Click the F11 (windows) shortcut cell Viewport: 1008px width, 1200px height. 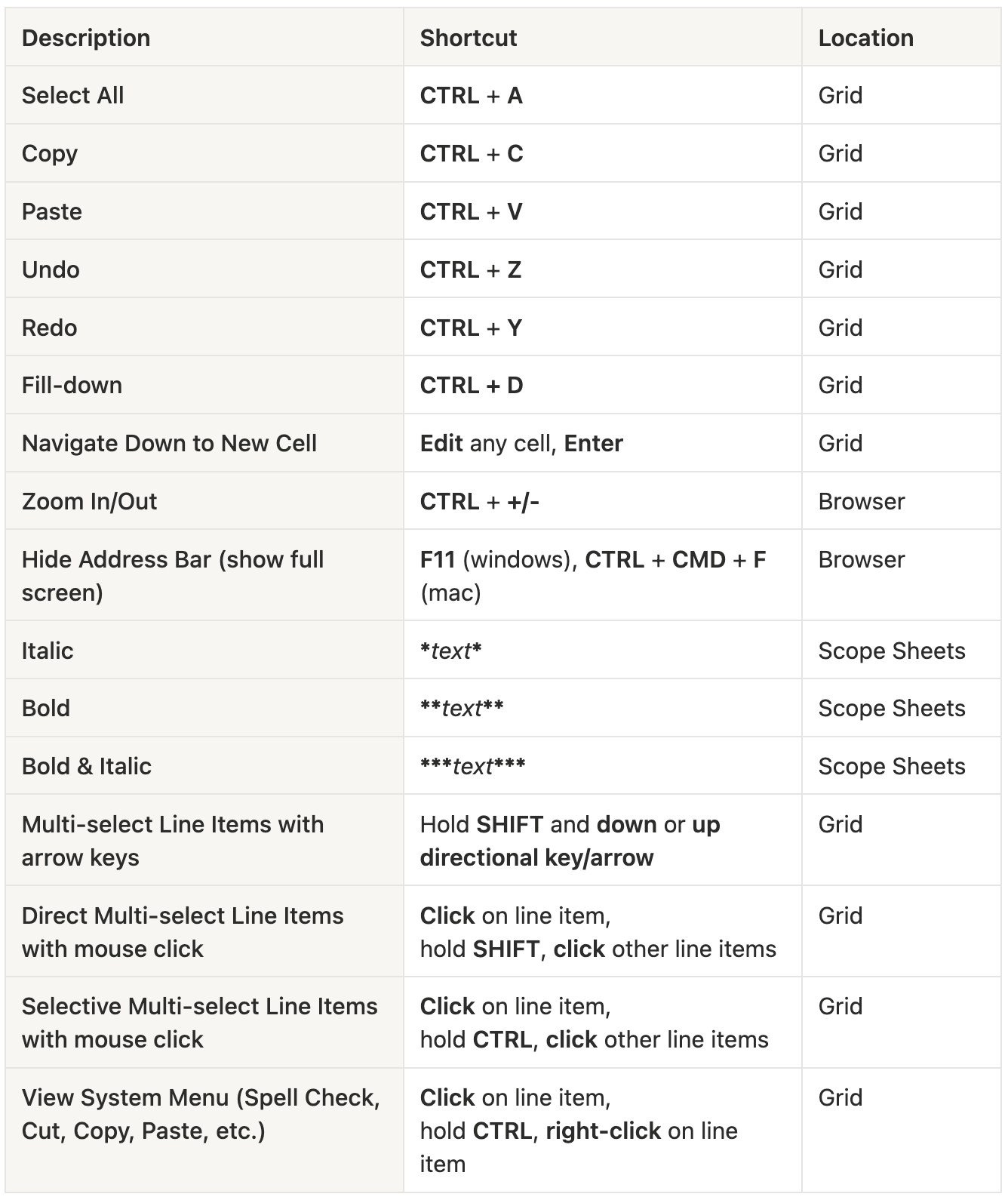tap(602, 575)
